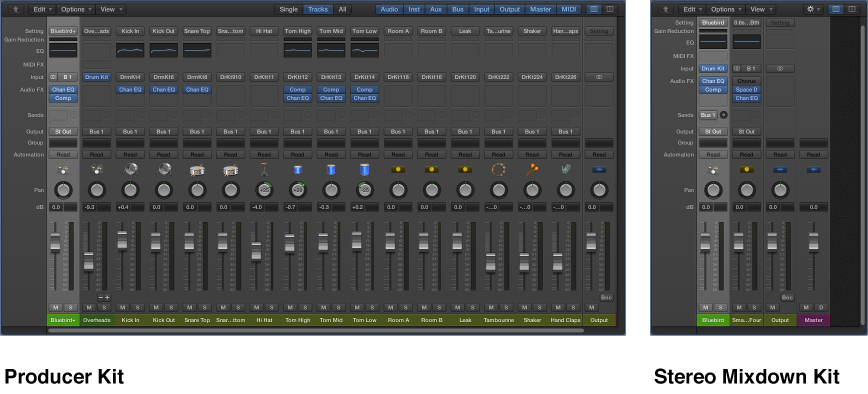
Task: Click the Bluebird+ drum kit icon in Producer Kit
Action: (x=63, y=170)
